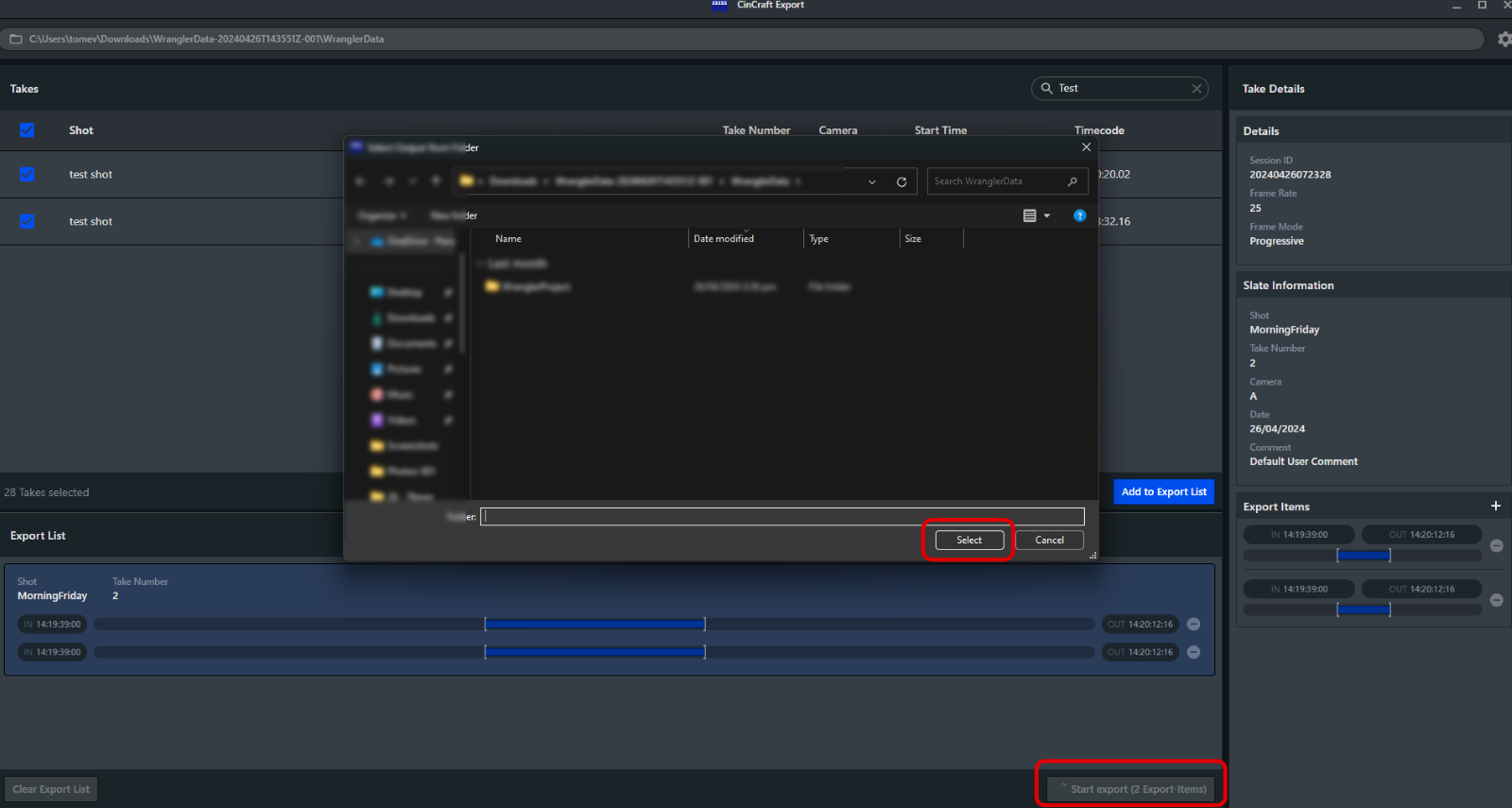Focus the Folder name input field
1512x808 pixels.
pyautogui.click(x=782, y=516)
